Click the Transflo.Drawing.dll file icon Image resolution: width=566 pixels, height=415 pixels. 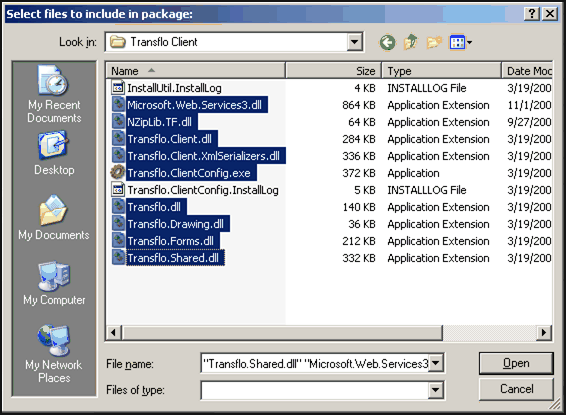(x=118, y=224)
